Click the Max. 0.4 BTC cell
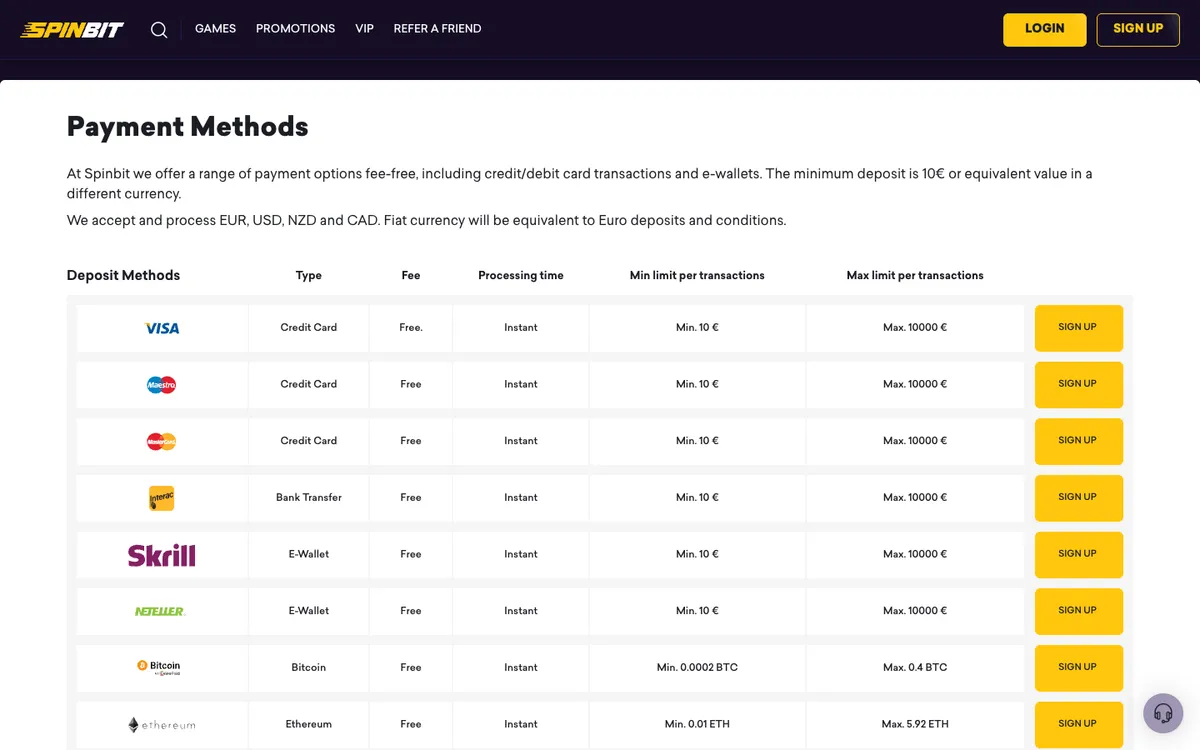 [x=915, y=667]
